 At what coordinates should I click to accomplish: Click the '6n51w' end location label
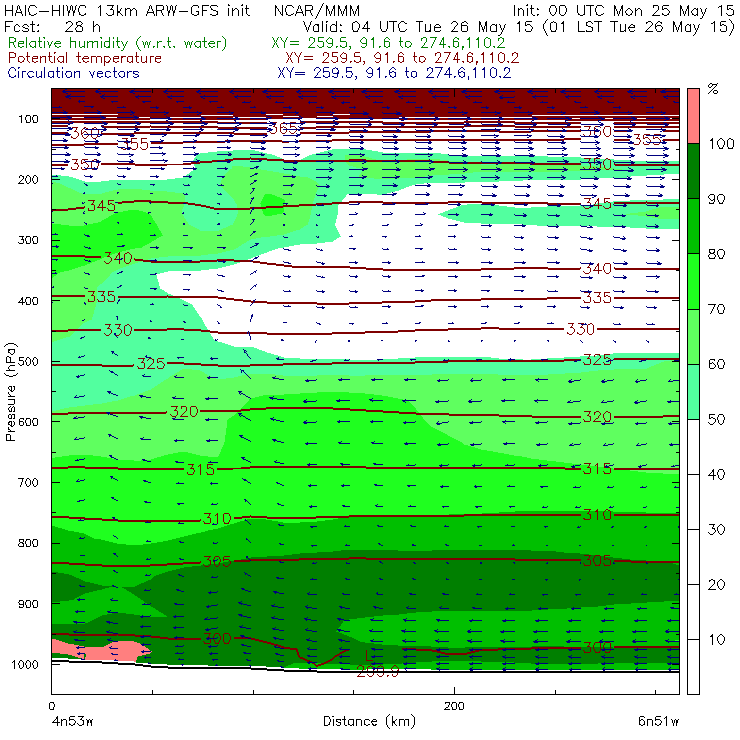[x=658, y=722]
